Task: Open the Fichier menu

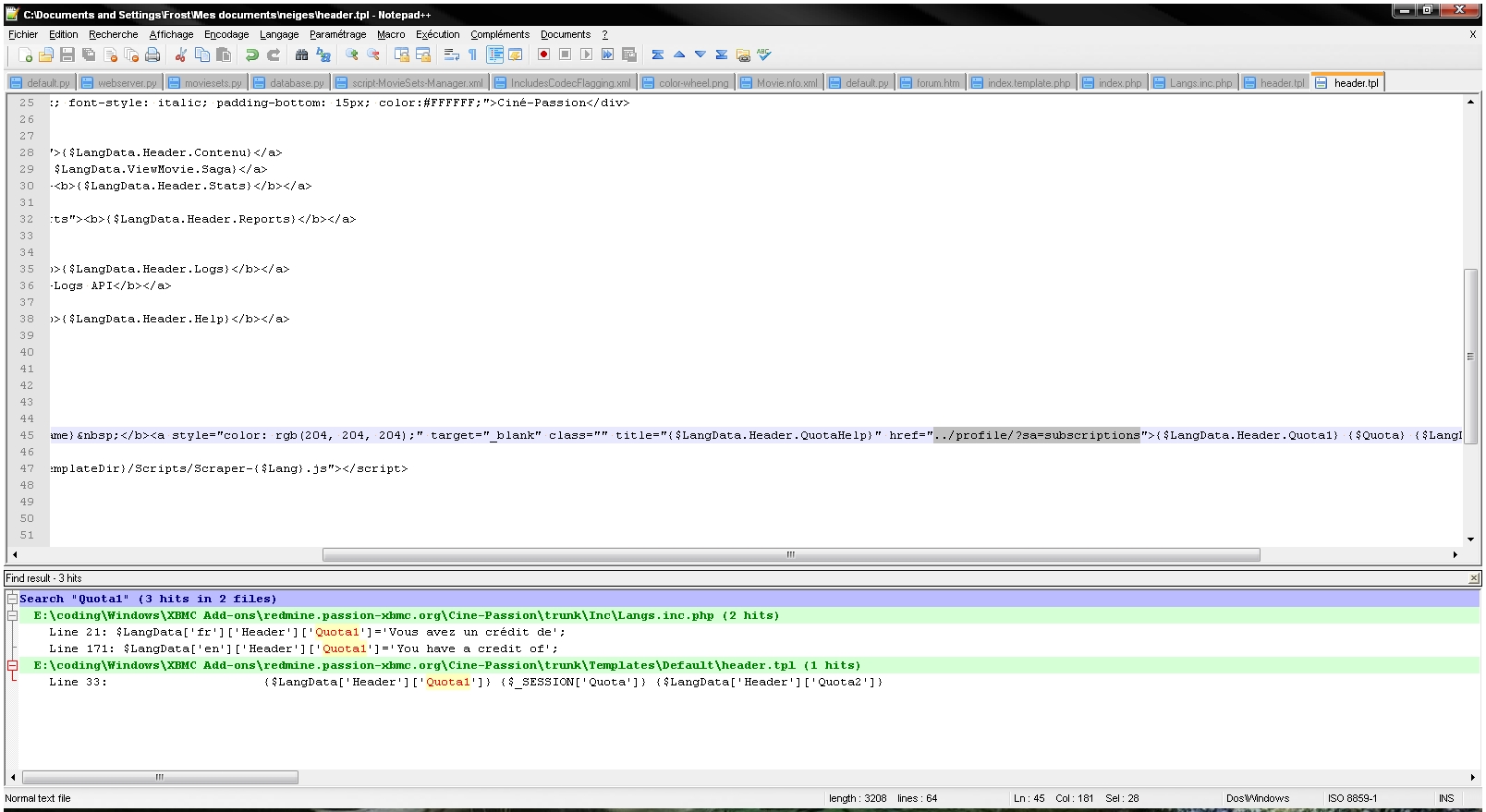Action: click(23, 34)
